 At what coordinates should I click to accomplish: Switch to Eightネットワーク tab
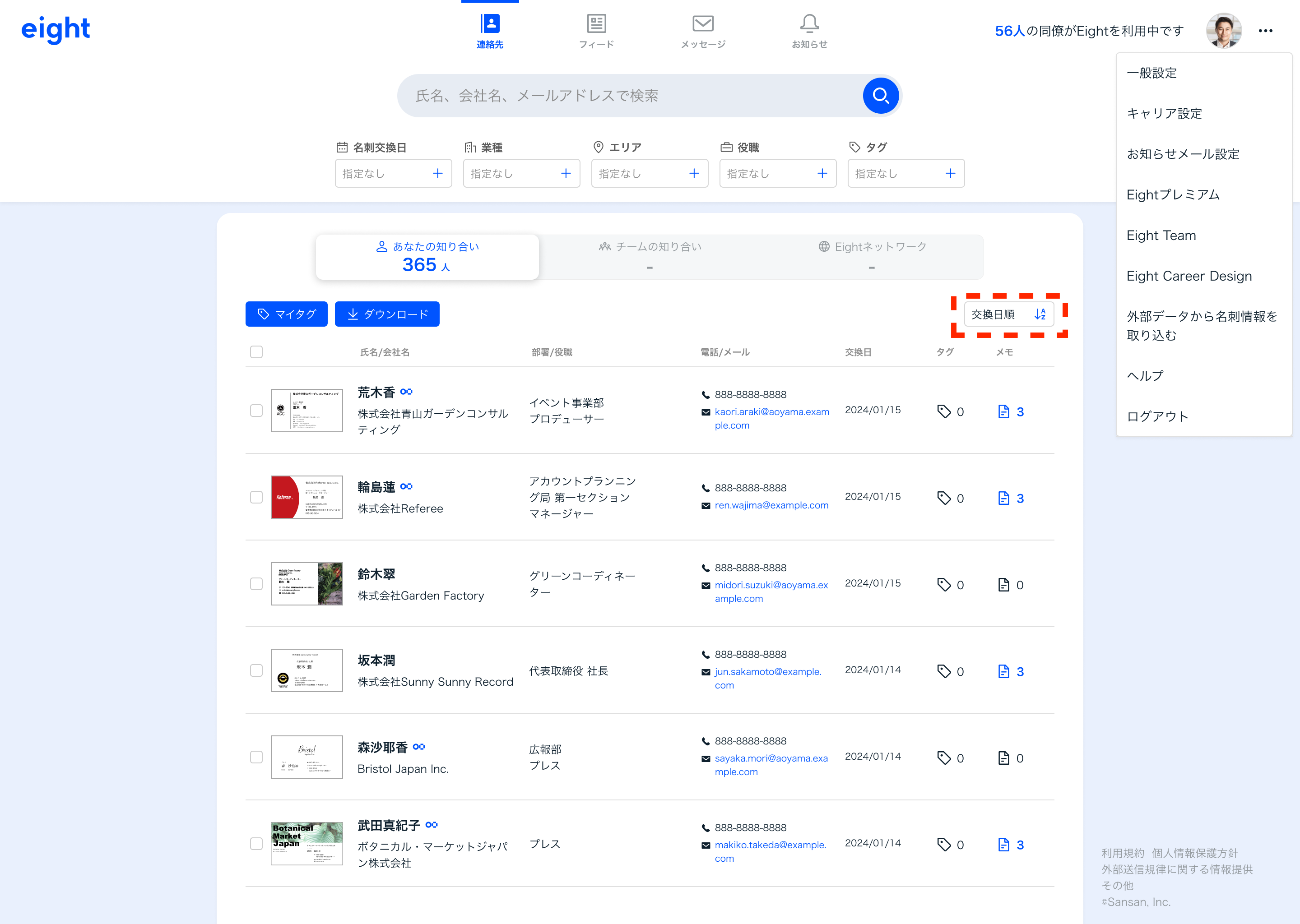click(872, 257)
